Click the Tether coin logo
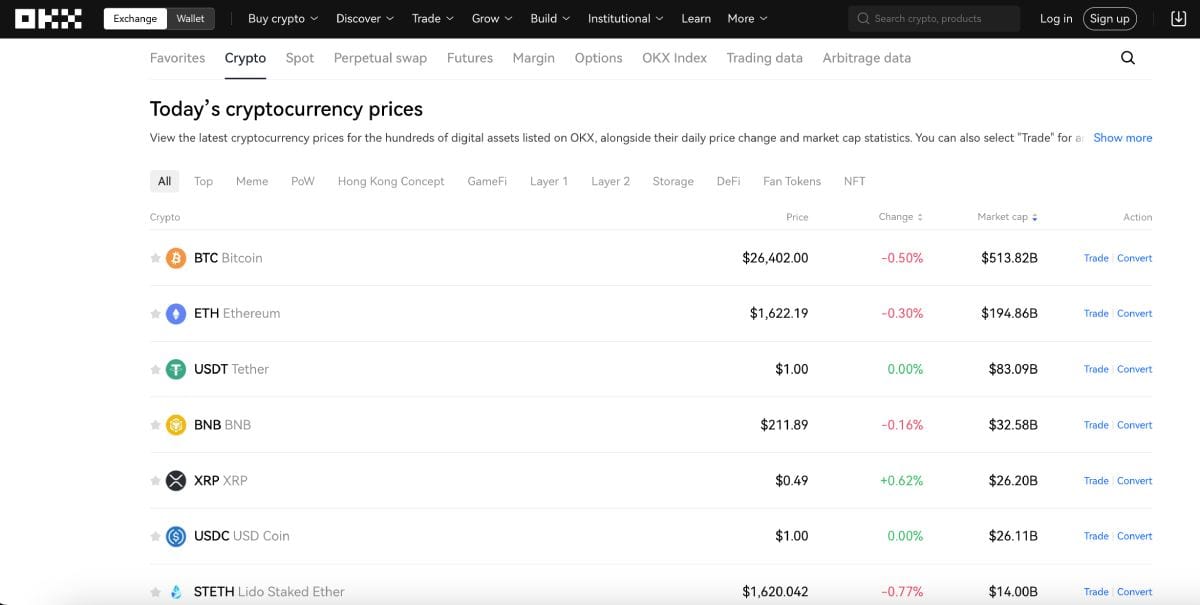1200x605 pixels. pos(176,369)
